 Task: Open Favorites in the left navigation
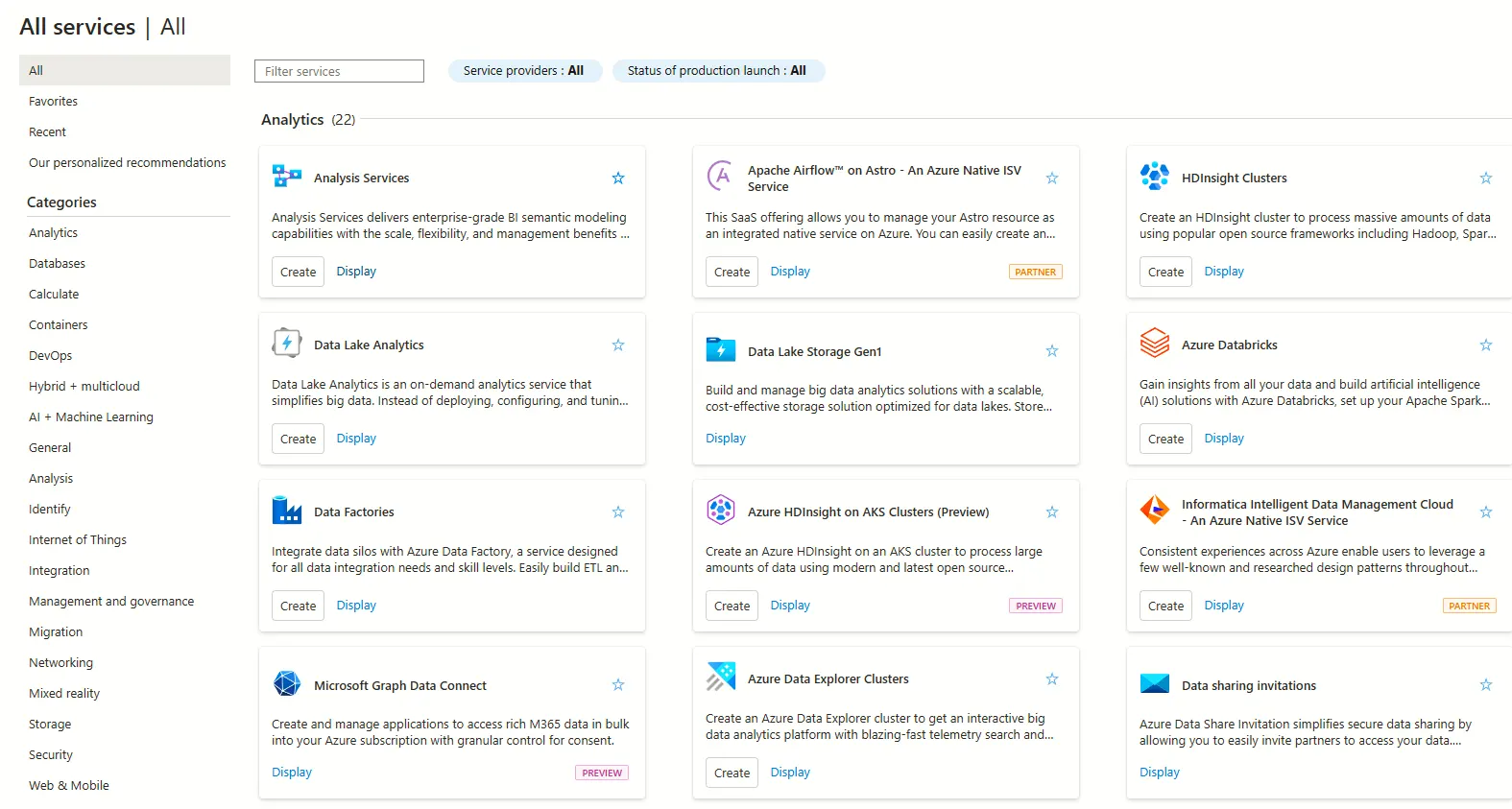click(54, 101)
